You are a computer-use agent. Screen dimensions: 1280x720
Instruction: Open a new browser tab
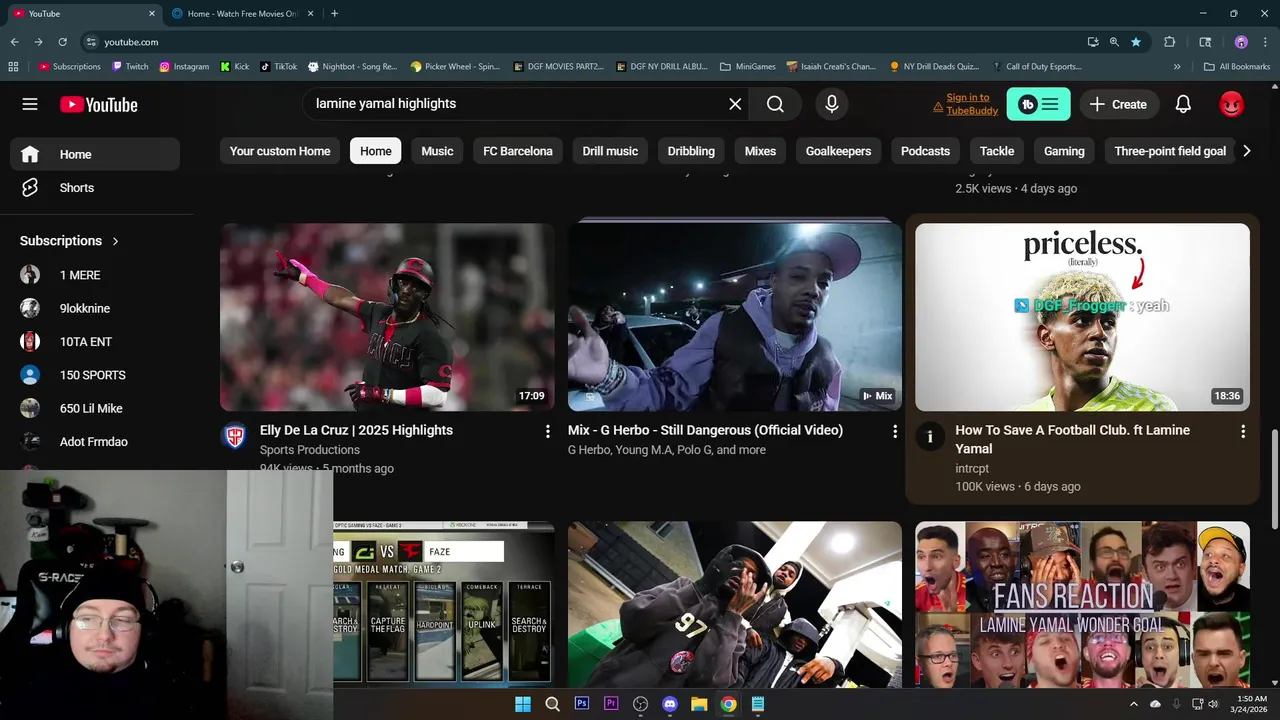pyautogui.click(x=334, y=14)
